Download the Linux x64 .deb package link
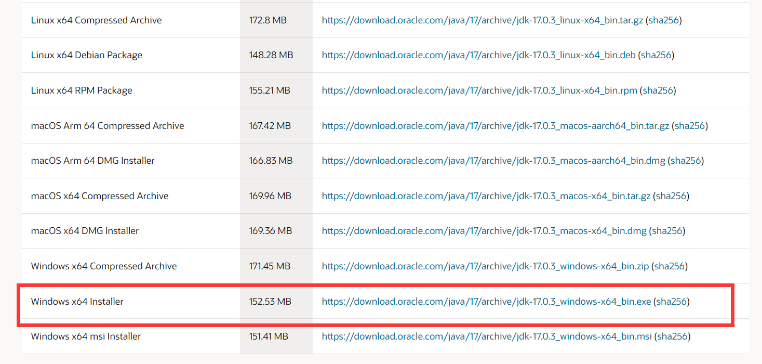Image resolution: width=762 pixels, height=364 pixels. click(479, 55)
